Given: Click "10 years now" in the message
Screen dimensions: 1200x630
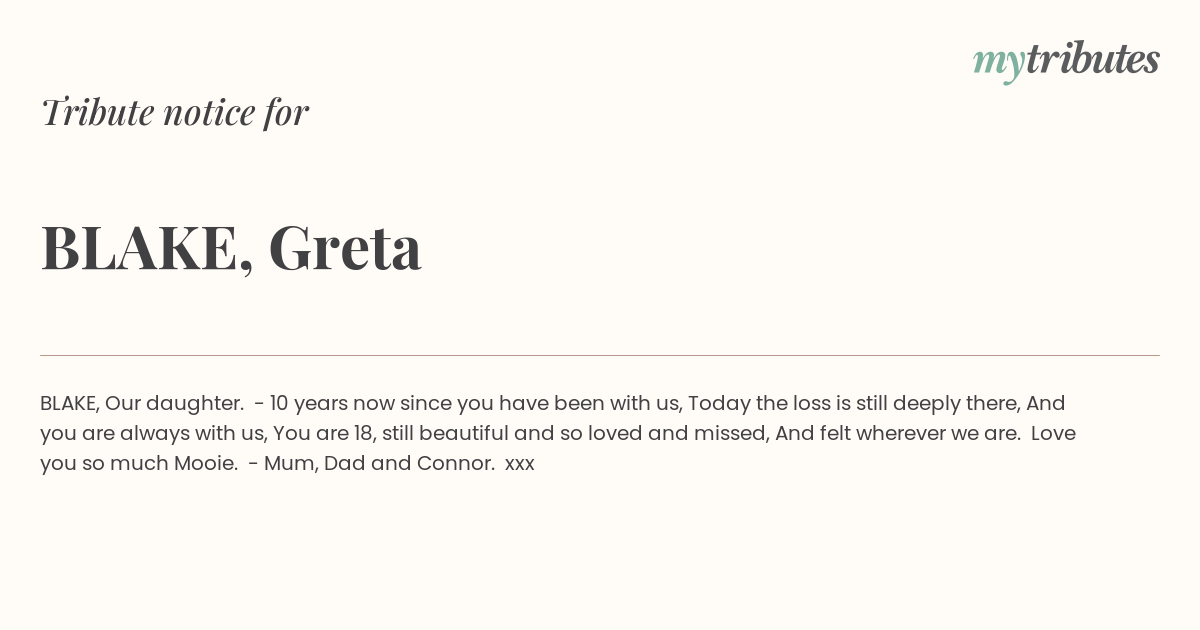Looking at the screenshot, I should (332, 404).
